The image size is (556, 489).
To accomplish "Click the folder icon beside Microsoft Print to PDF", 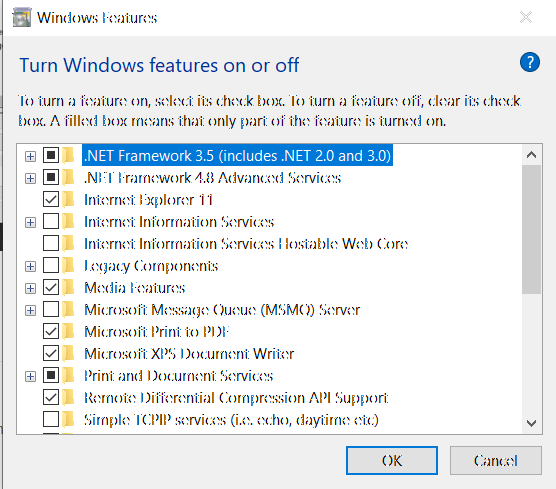I will pos(68,331).
